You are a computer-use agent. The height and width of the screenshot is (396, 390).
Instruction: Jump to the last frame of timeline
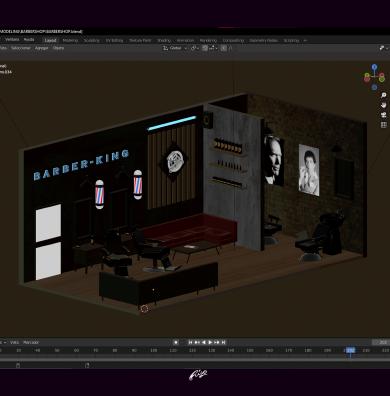click(x=224, y=342)
